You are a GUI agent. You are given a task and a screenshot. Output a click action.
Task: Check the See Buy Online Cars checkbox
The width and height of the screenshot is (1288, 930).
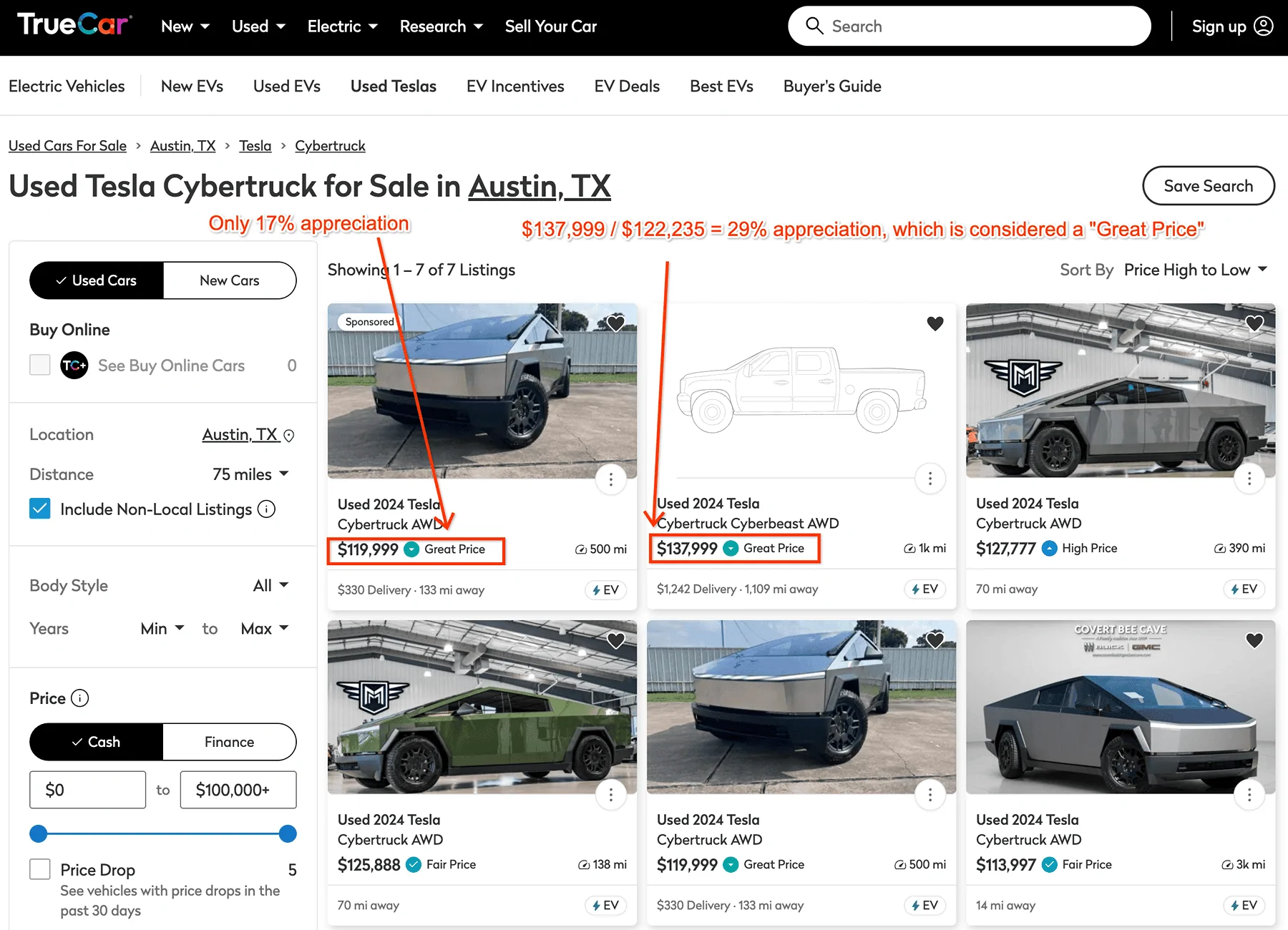tap(40, 365)
